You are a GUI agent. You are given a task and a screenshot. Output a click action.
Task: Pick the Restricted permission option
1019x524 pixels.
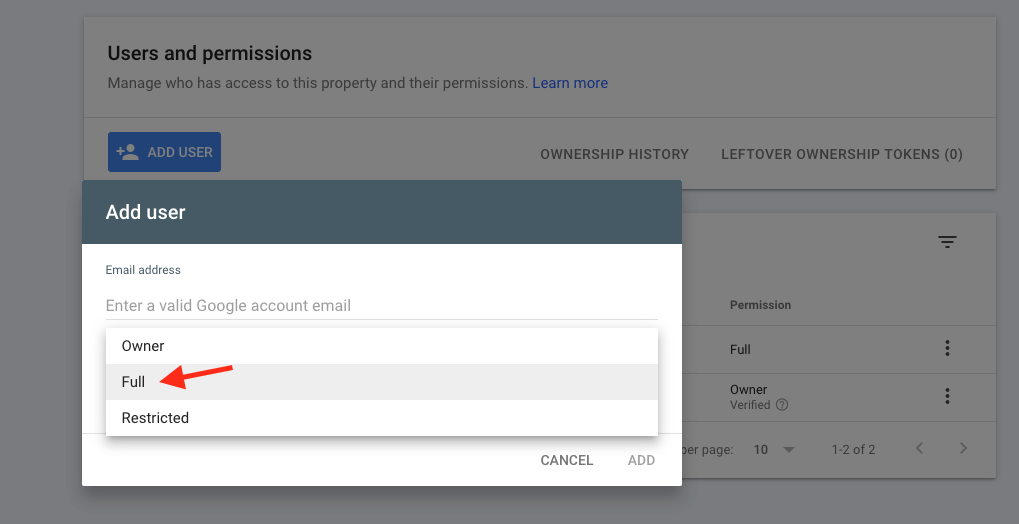pyautogui.click(x=381, y=417)
